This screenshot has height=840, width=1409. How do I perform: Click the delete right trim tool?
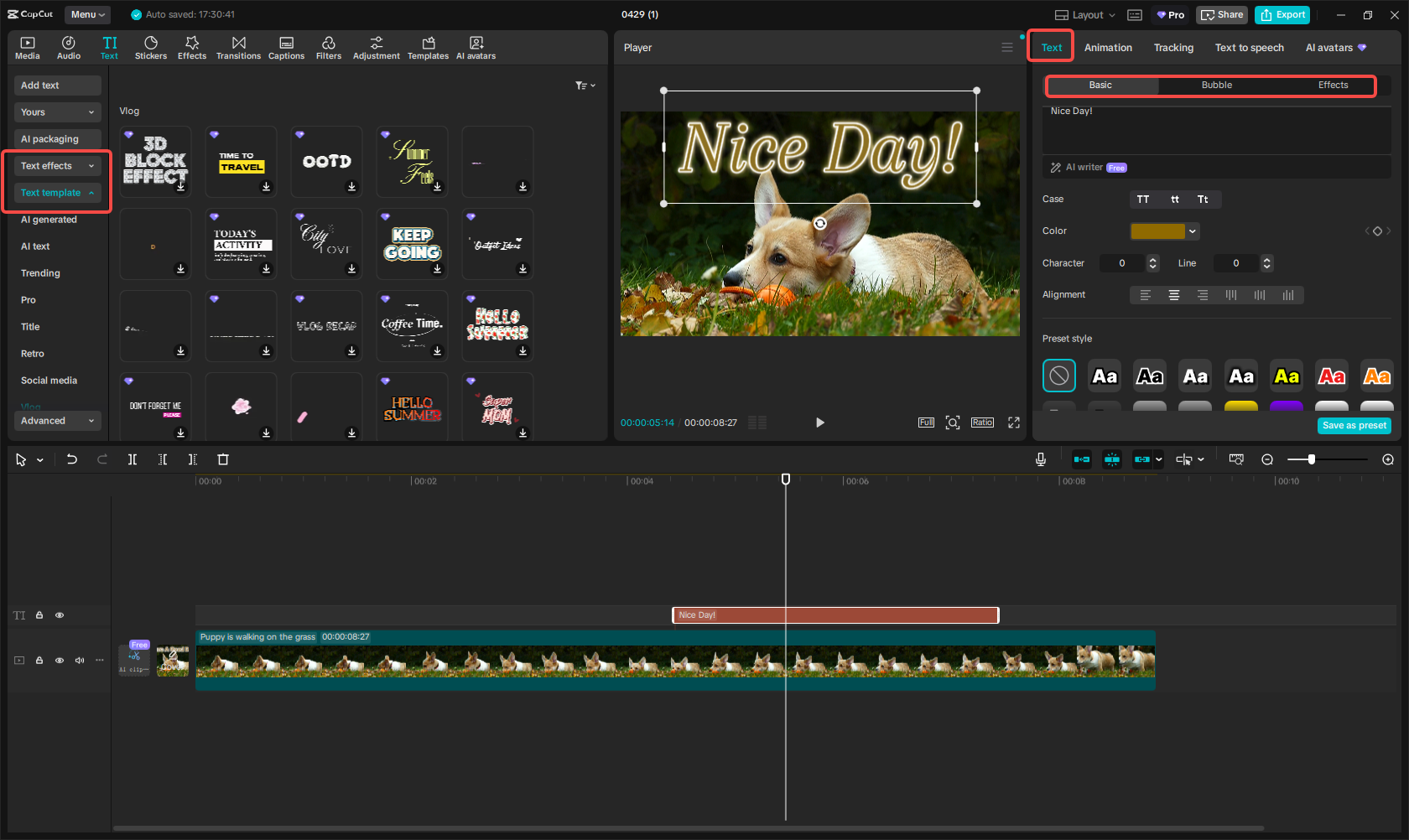[193, 459]
